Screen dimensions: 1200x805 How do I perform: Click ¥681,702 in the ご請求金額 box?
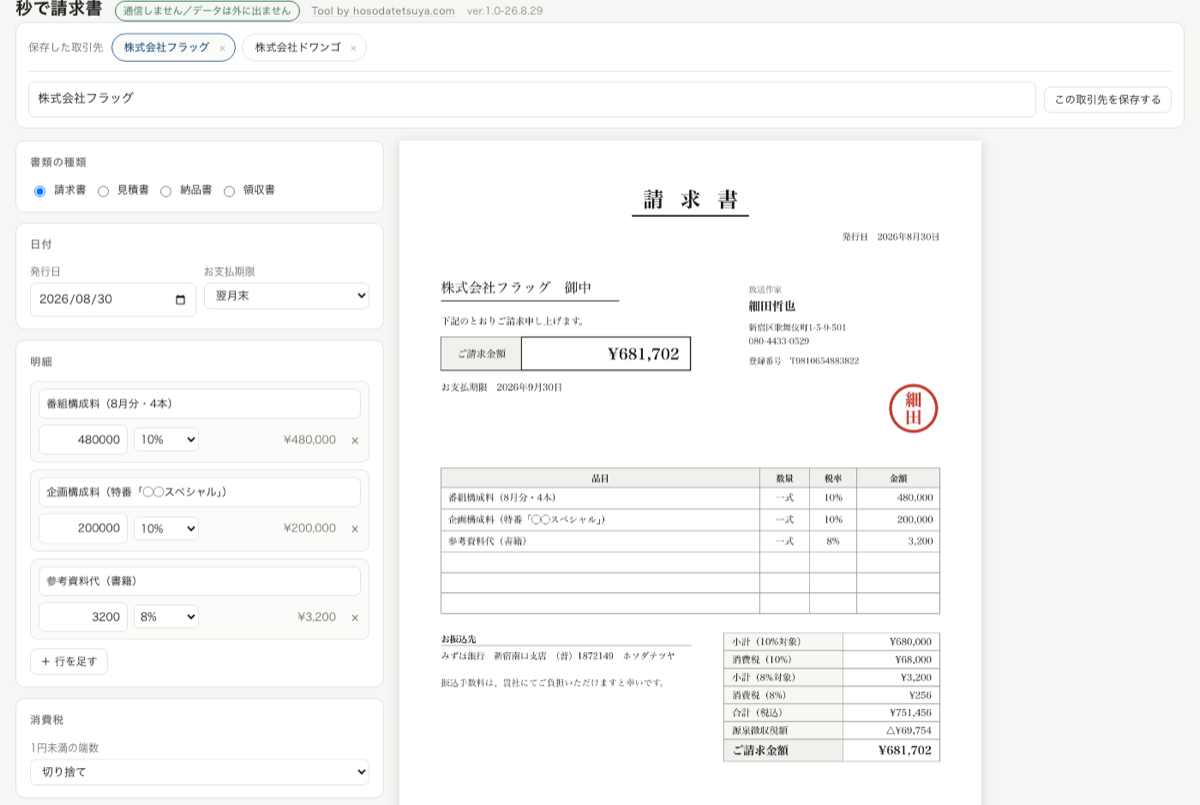click(x=644, y=353)
